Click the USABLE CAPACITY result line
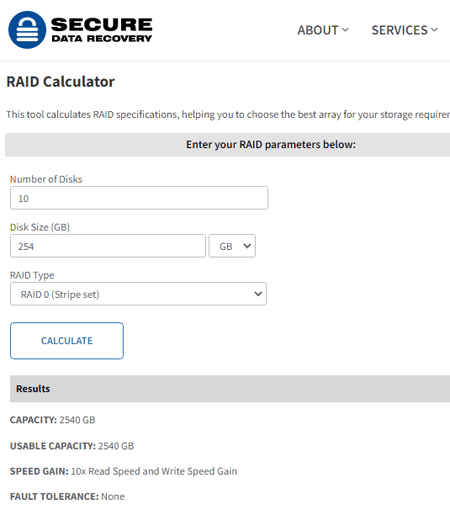Image resolution: width=450 pixels, height=515 pixels. 72,446
